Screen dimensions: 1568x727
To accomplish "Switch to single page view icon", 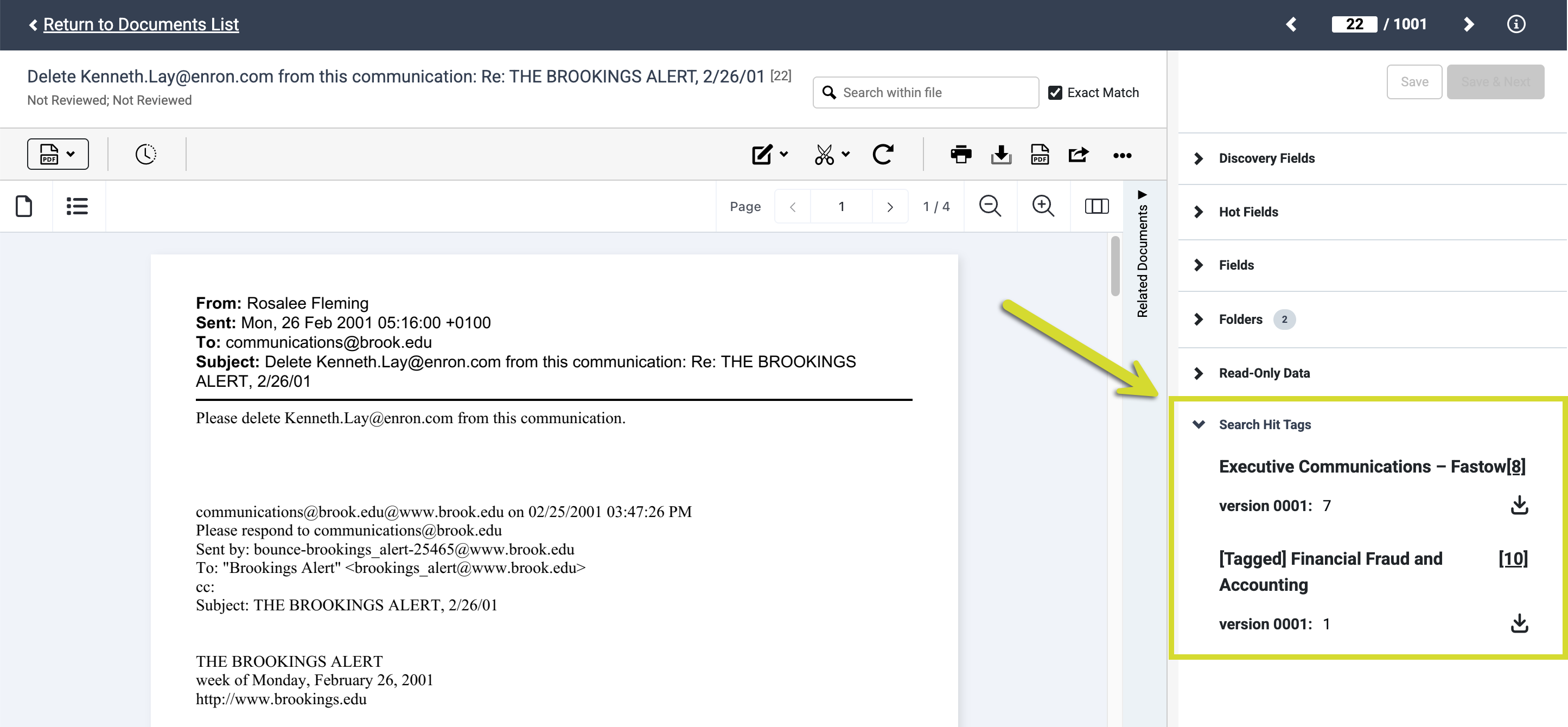I will (x=24, y=206).
